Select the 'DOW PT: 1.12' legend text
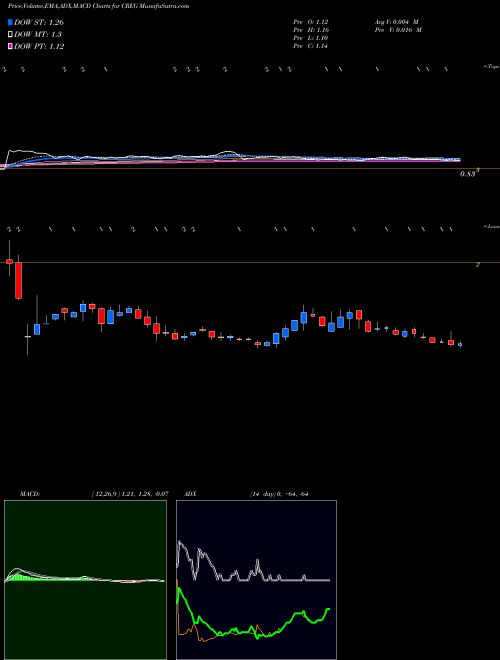 [x=39, y=46]
